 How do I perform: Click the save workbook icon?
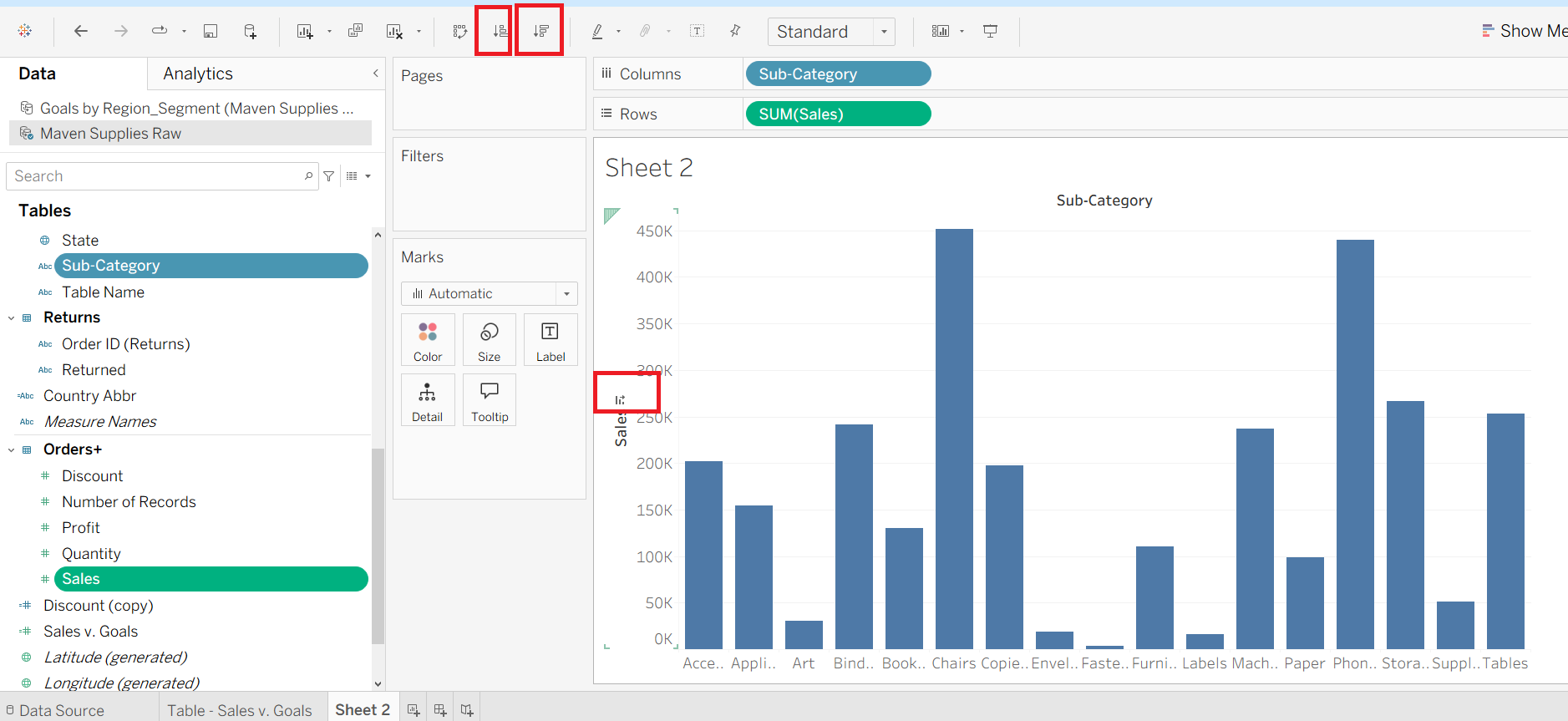click(x=211, y=31)
